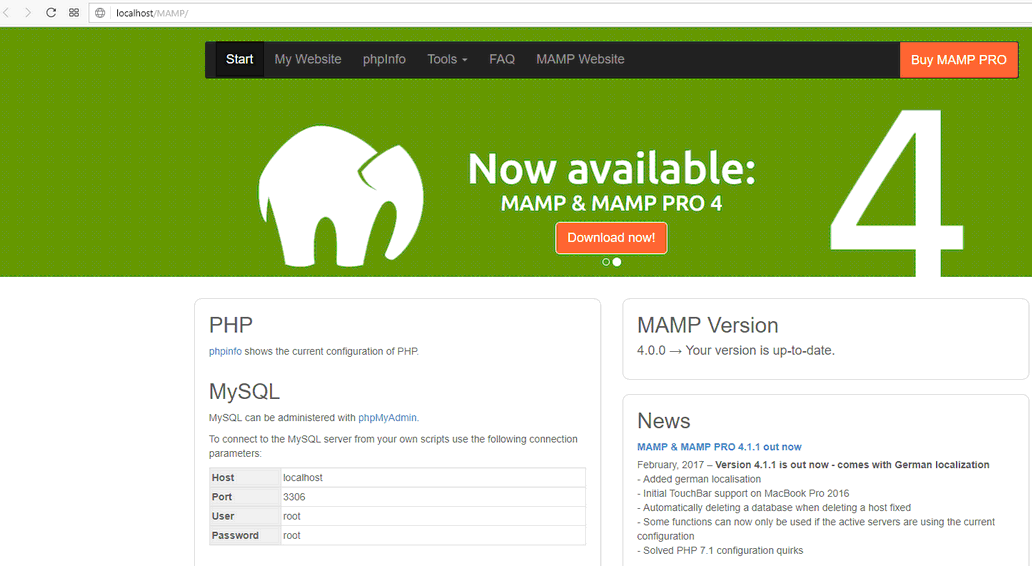Screen dimensions: 1032x566
Task: Select the second carousel dot indicator
Action: [617, 262]
